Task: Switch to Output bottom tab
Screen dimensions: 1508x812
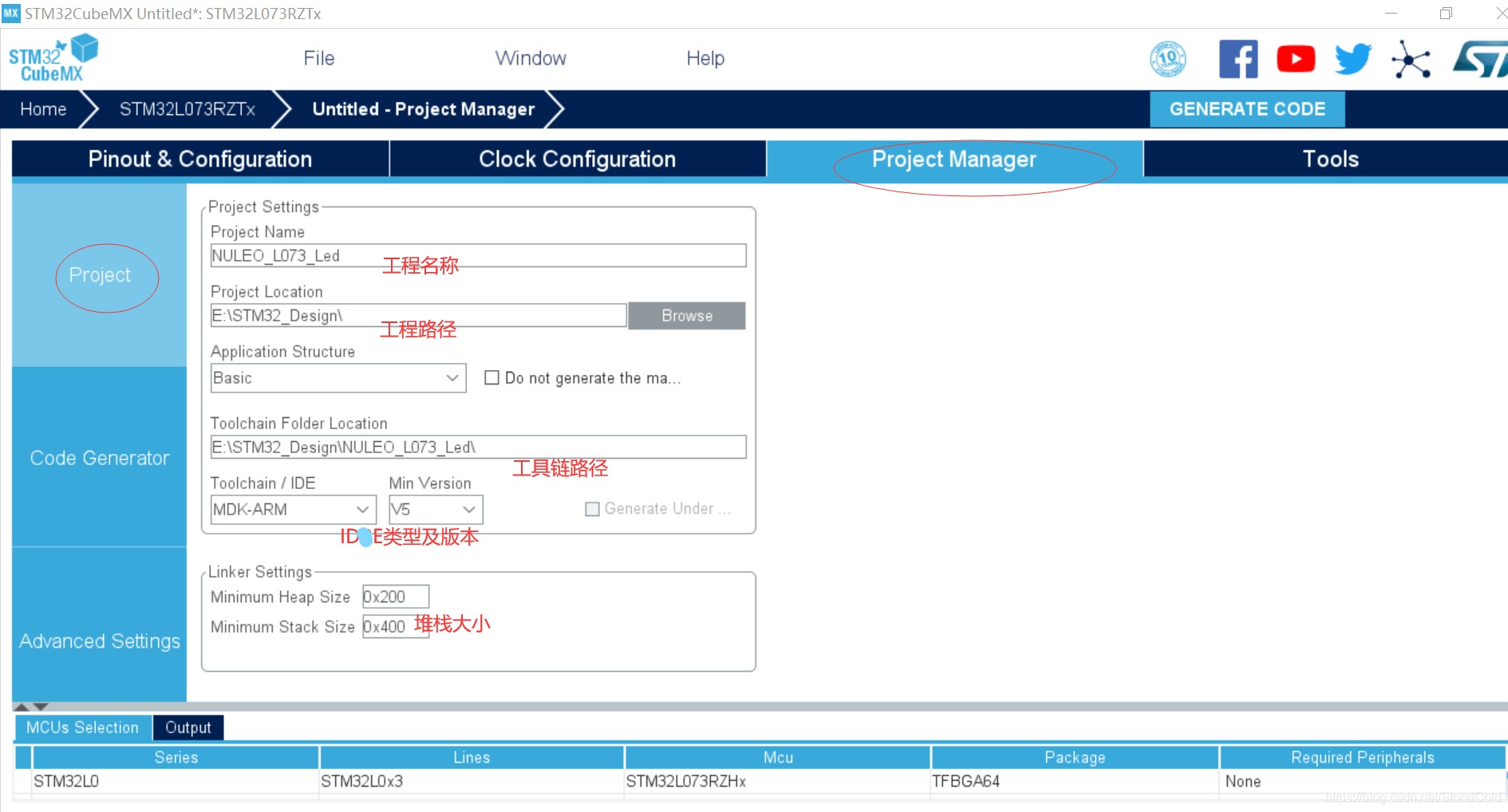Action: (x=188, y=727)
